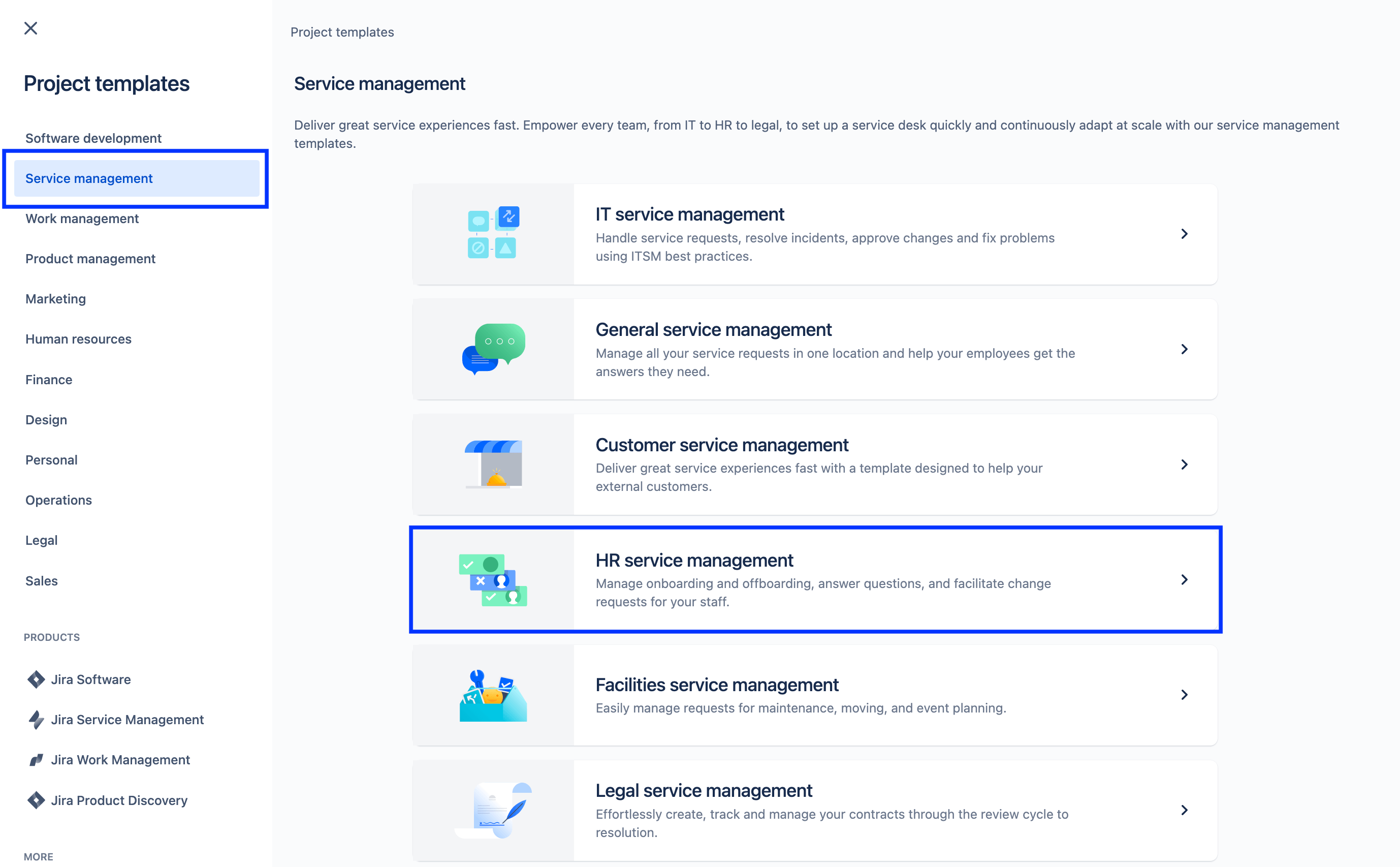Screen dimensions: 1400x867
Task: Expand the Customer service management template
Action: (1185, 464)
